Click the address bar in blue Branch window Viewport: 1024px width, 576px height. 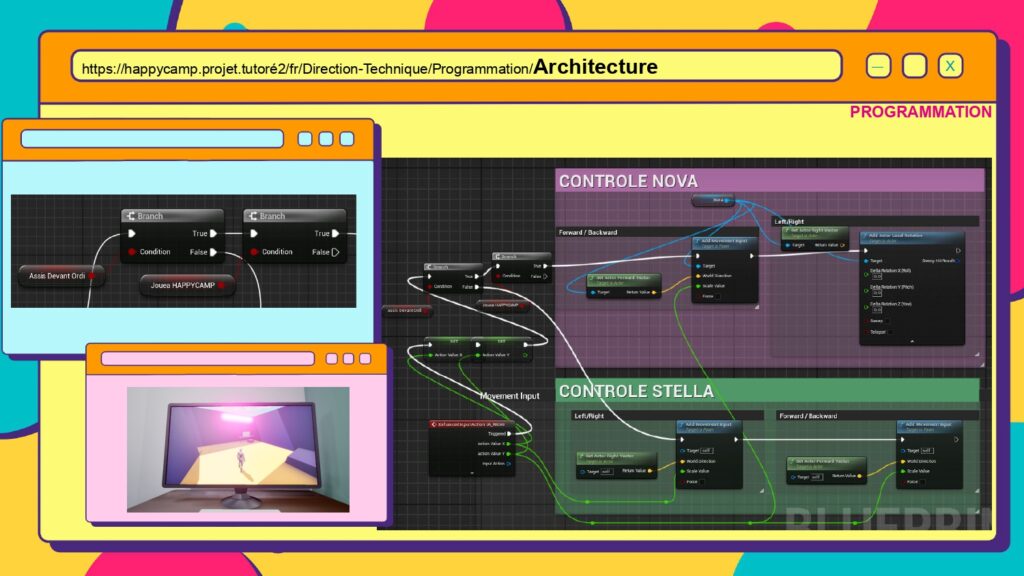point(152,138)
